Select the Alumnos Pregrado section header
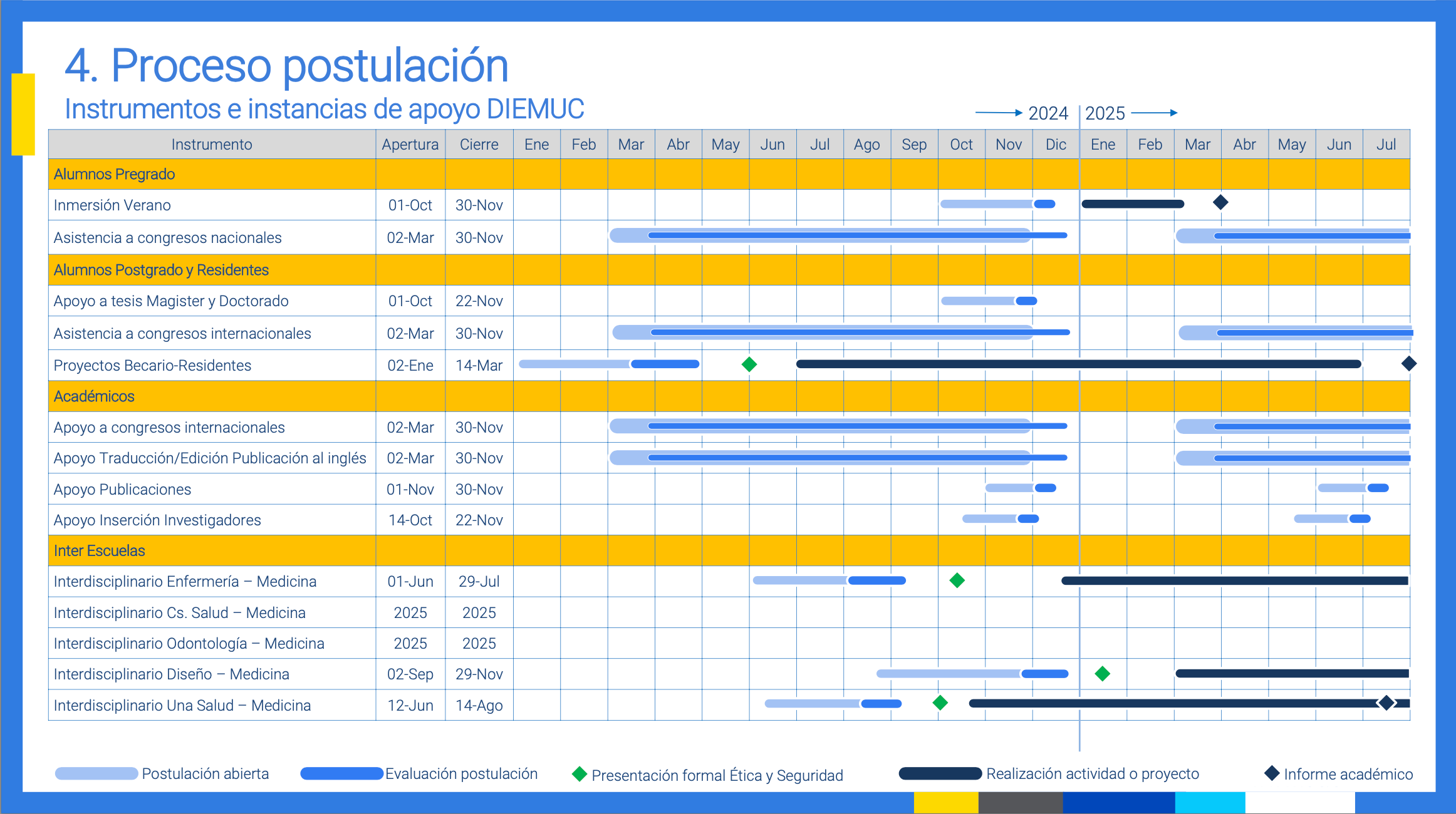The height and width of the screenshot is (814, 1456). pyautogui.click(x=114, y=174)
